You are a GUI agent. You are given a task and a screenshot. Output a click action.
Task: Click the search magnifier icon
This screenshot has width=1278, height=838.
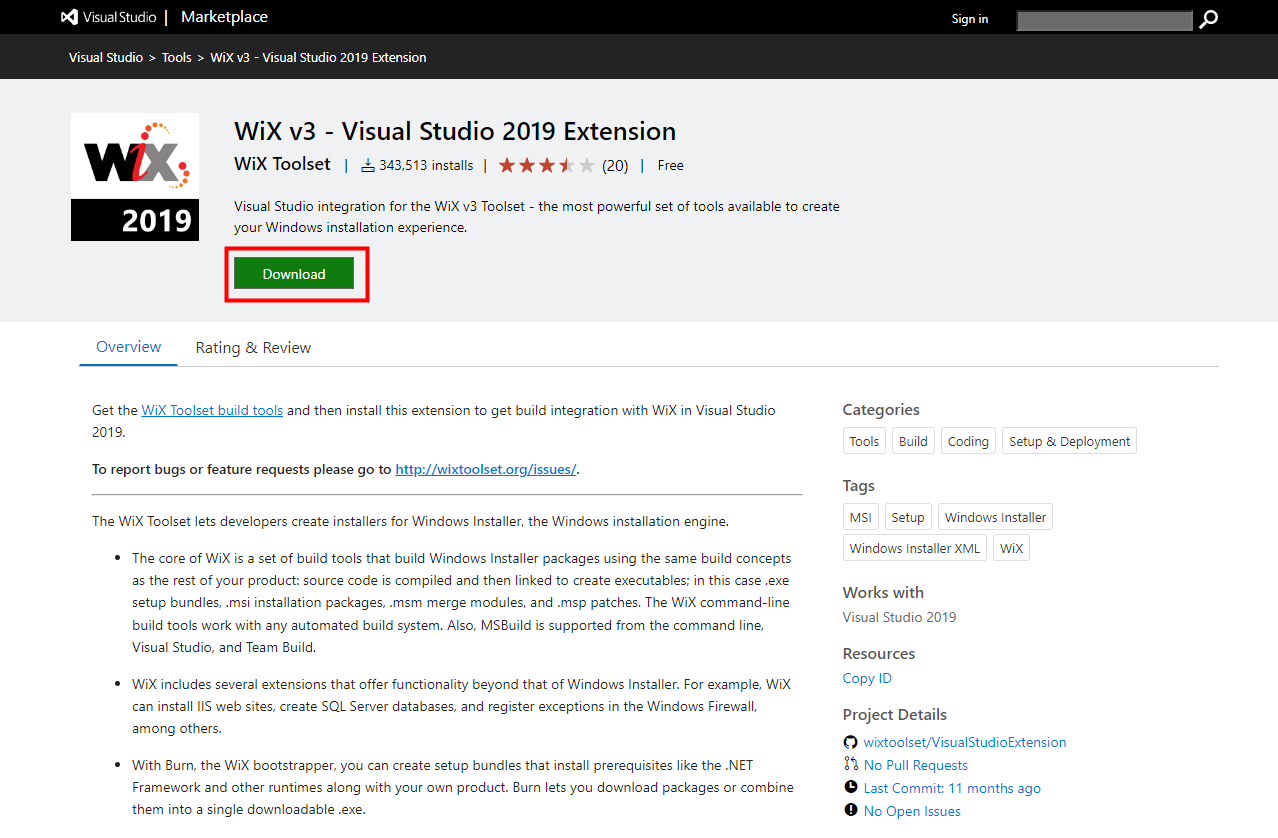pyautogui.click(x=1209, y=19)
